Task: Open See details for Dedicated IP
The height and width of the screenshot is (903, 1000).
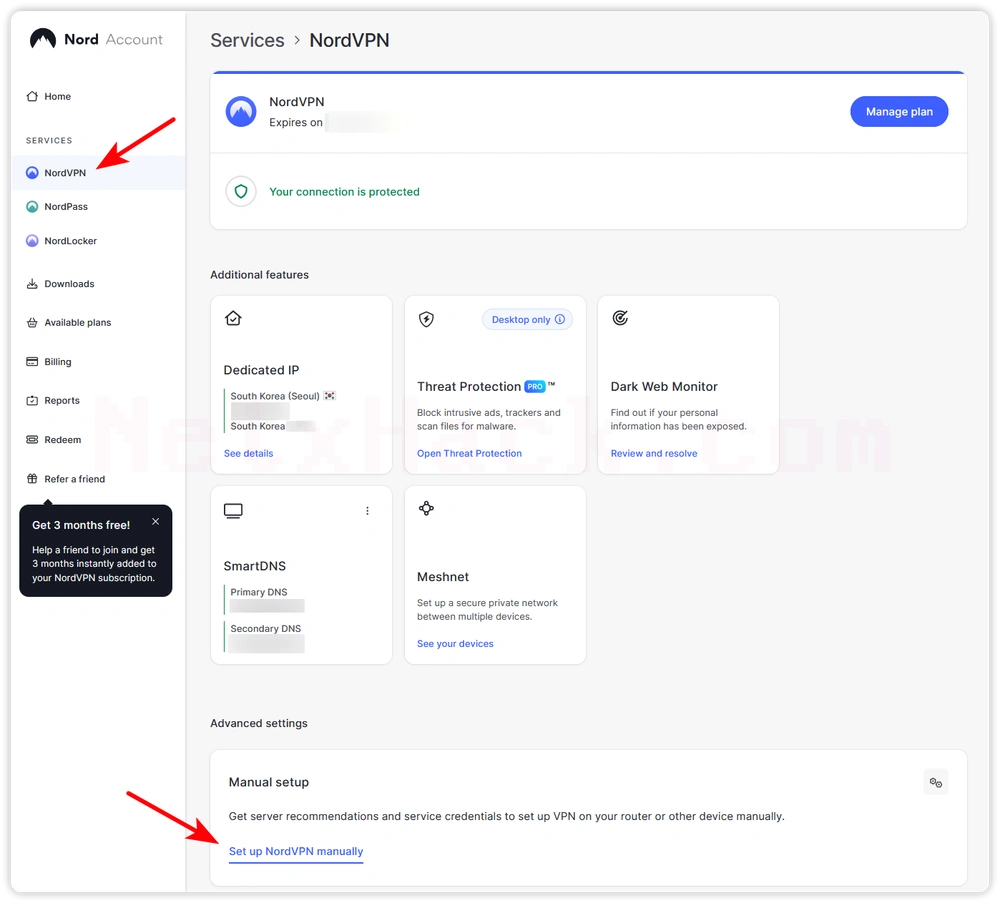Action: coord(249,453)
